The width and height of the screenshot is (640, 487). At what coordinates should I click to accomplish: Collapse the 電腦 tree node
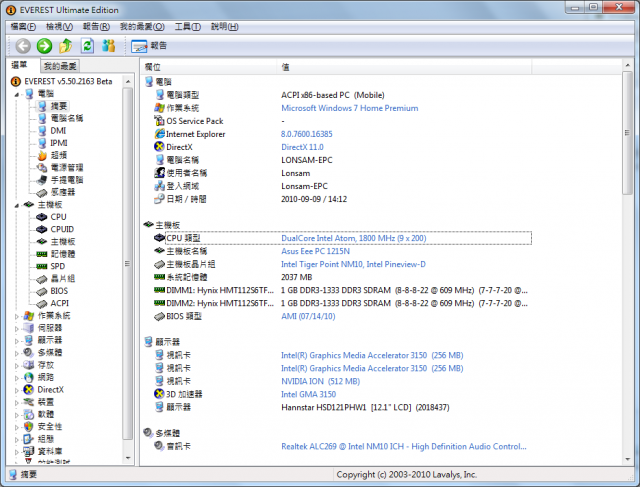(x=16, y=94)
